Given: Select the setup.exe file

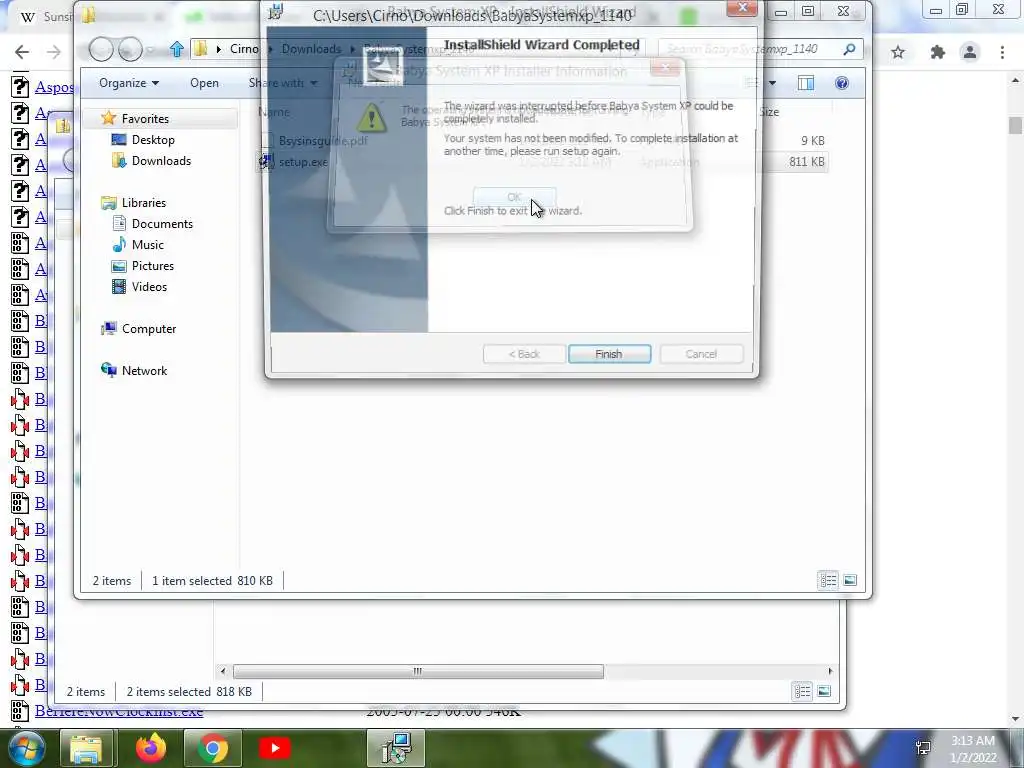Looking at the screenshot, I should (543, 162).
